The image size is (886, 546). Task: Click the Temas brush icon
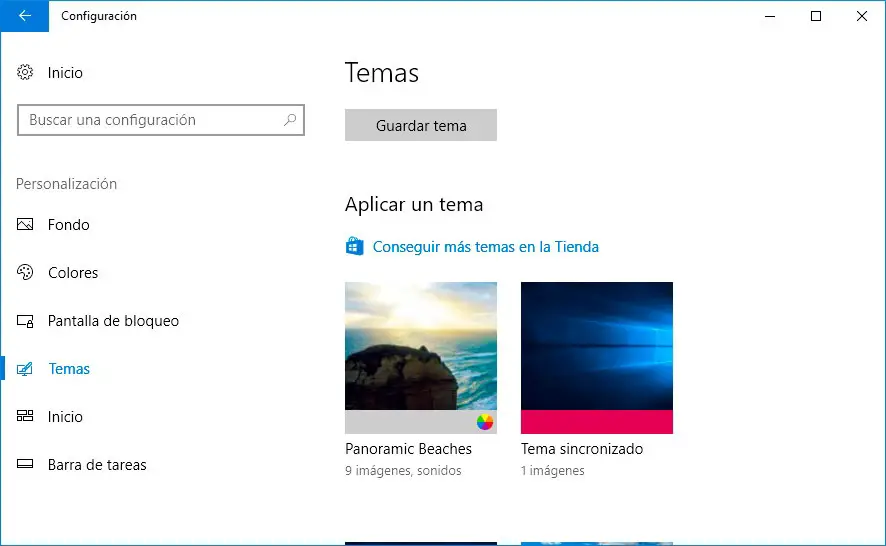[26, 369]
